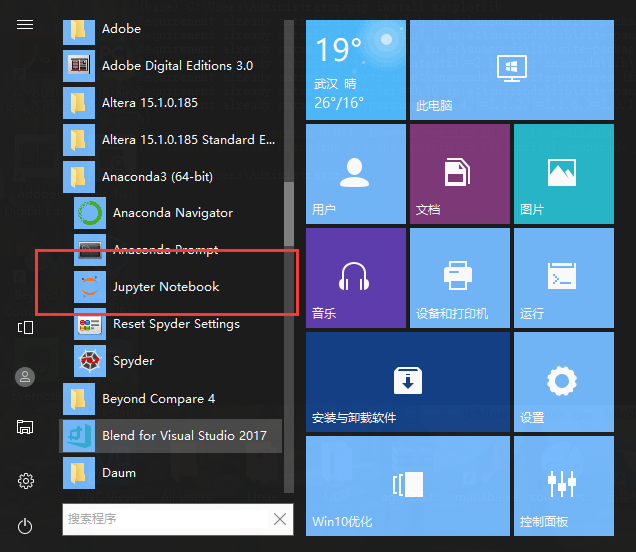Open the 图片 tile
Image resolution: width=636 pixels, height=552 pixels.
pyautogui.click(x=564, y=174)
